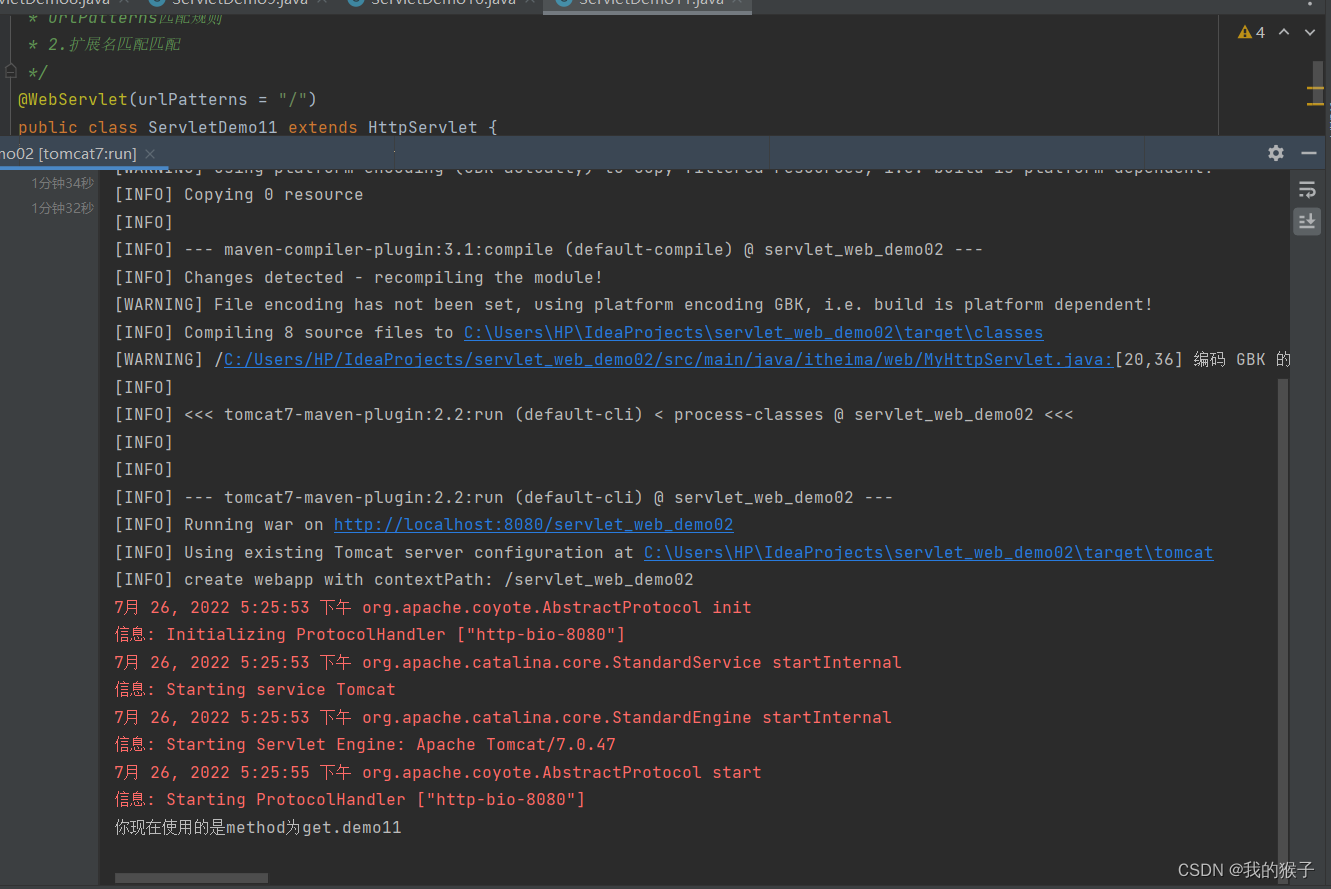Toggle soft-wrap in the console
The width and height of the screenshot is (1331, 889).
(1307, 190)
